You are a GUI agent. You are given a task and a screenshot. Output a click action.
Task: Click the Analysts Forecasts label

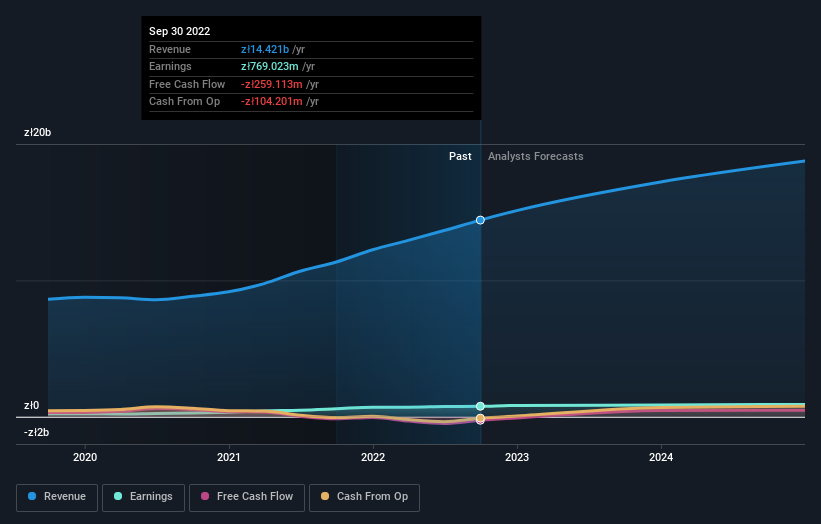[536, 156]
